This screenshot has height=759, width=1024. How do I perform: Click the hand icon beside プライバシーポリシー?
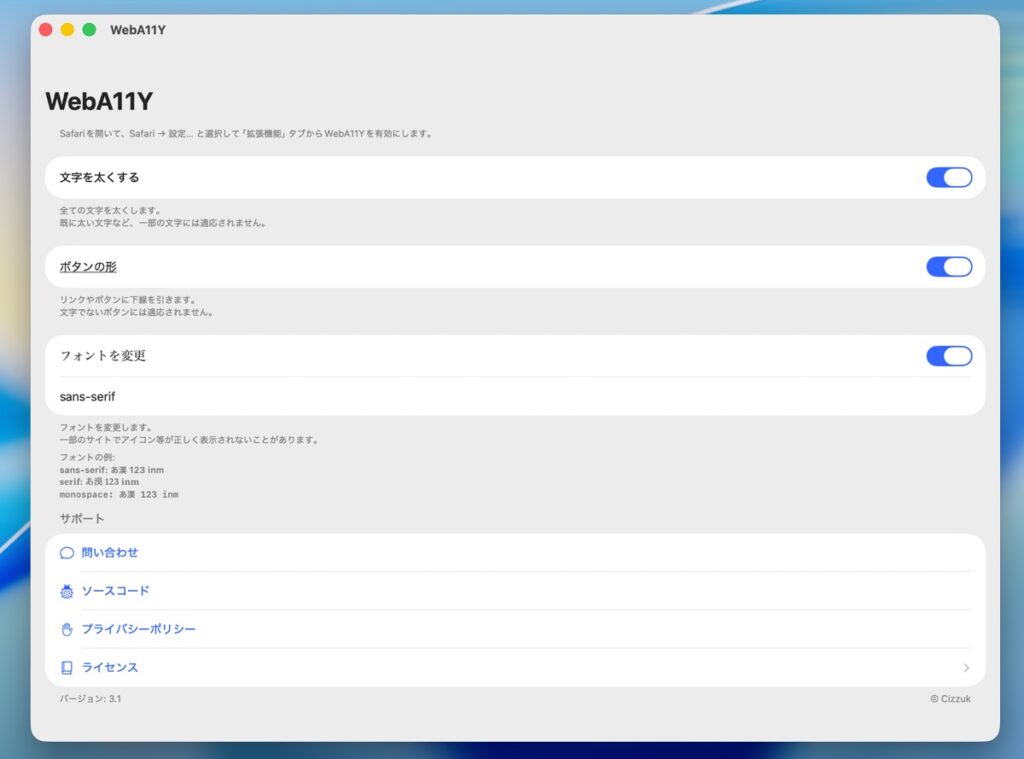pyautogui.click(x=67, y=629)
